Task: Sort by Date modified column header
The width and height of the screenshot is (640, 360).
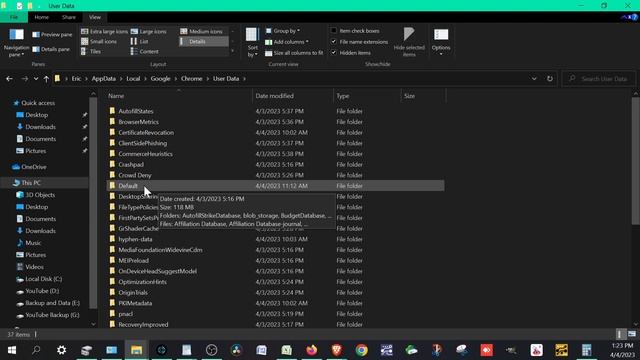Action: pos(293,96)
